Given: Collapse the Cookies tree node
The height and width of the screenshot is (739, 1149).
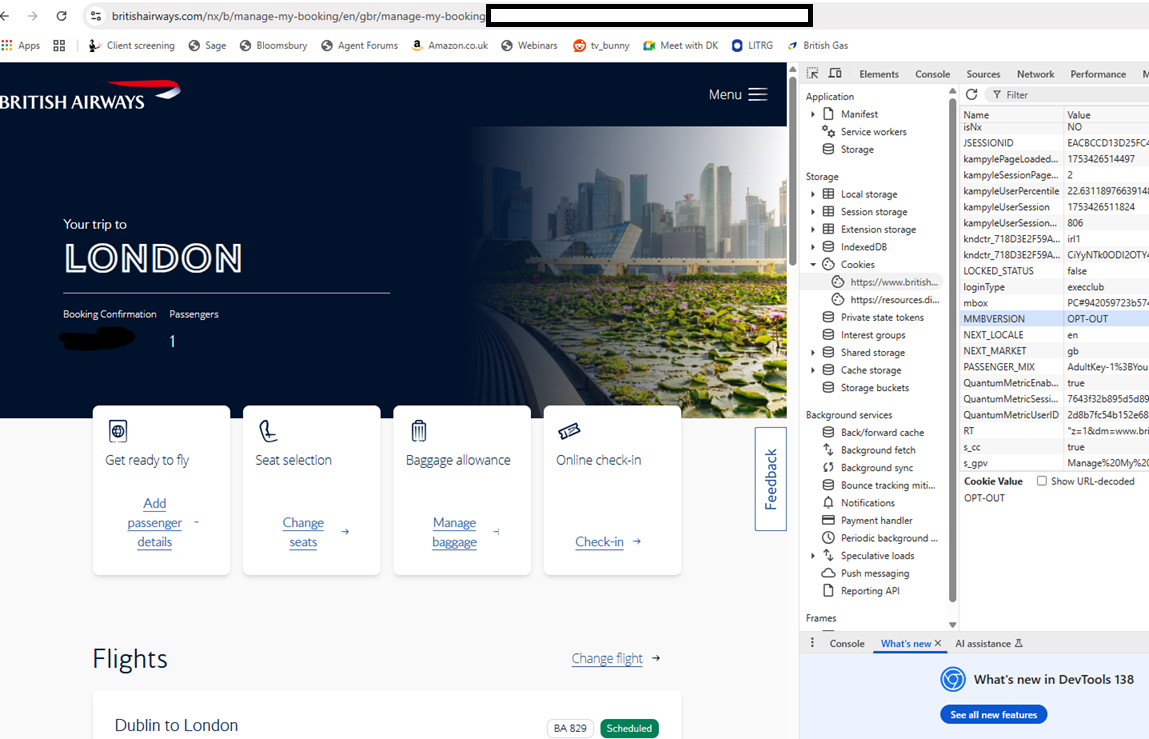Looking at the screenshot, I should tap(813, 265).
